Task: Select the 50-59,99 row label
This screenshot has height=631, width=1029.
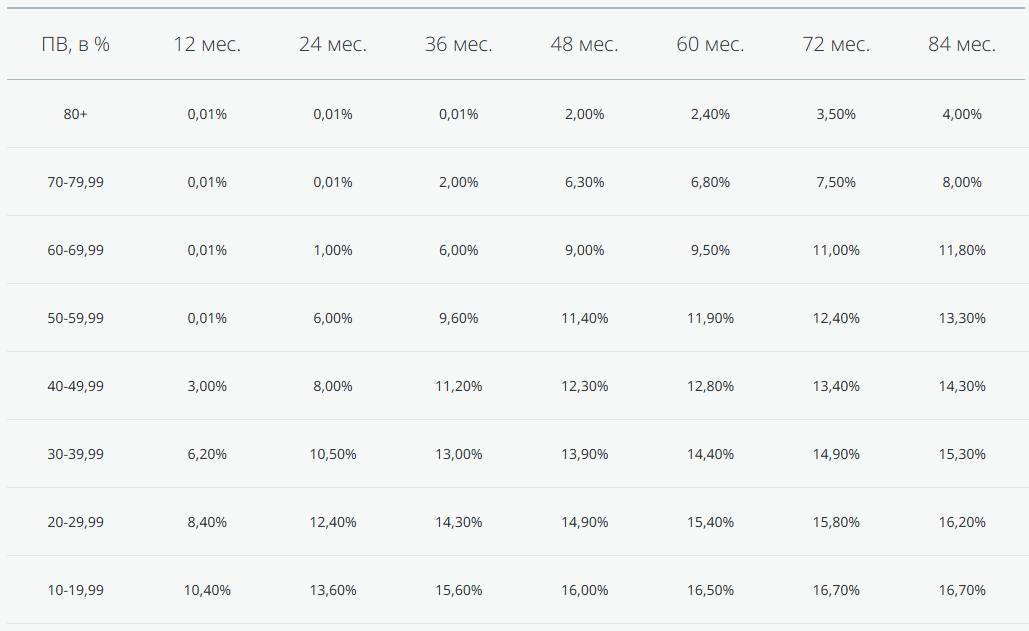Action: 75,318
